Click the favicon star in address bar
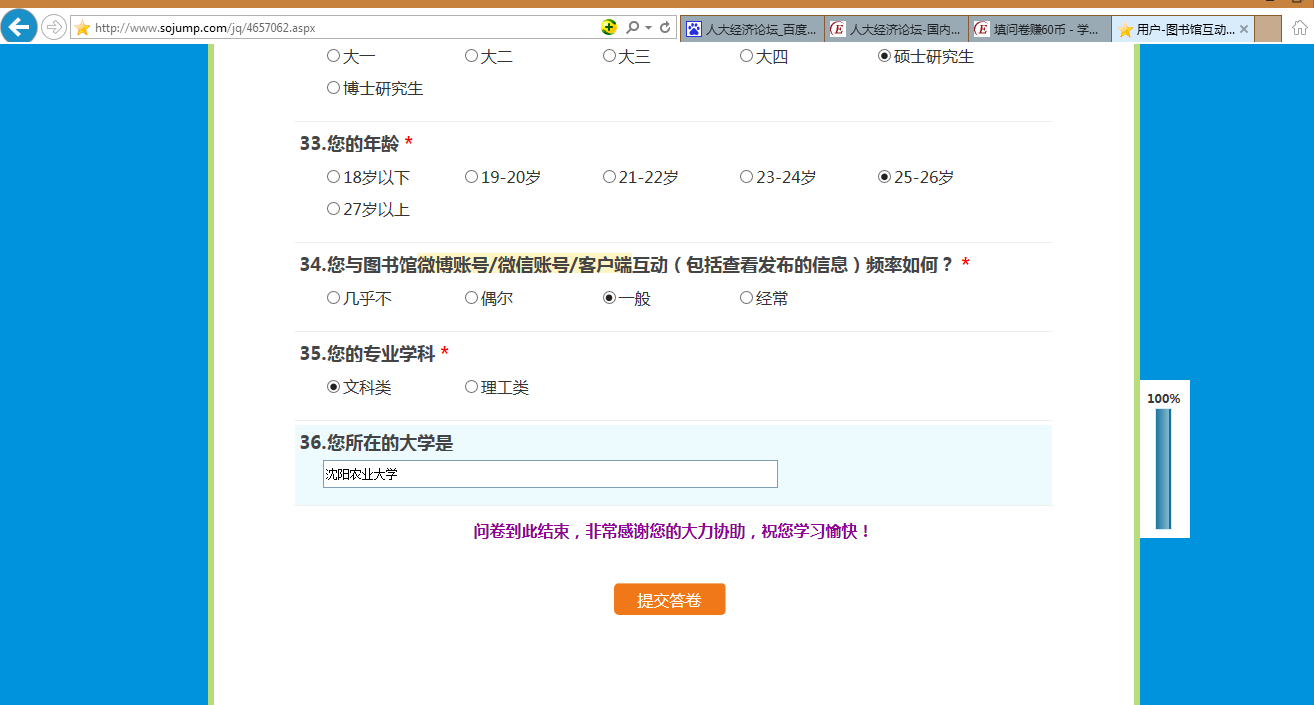 [82, 28]
